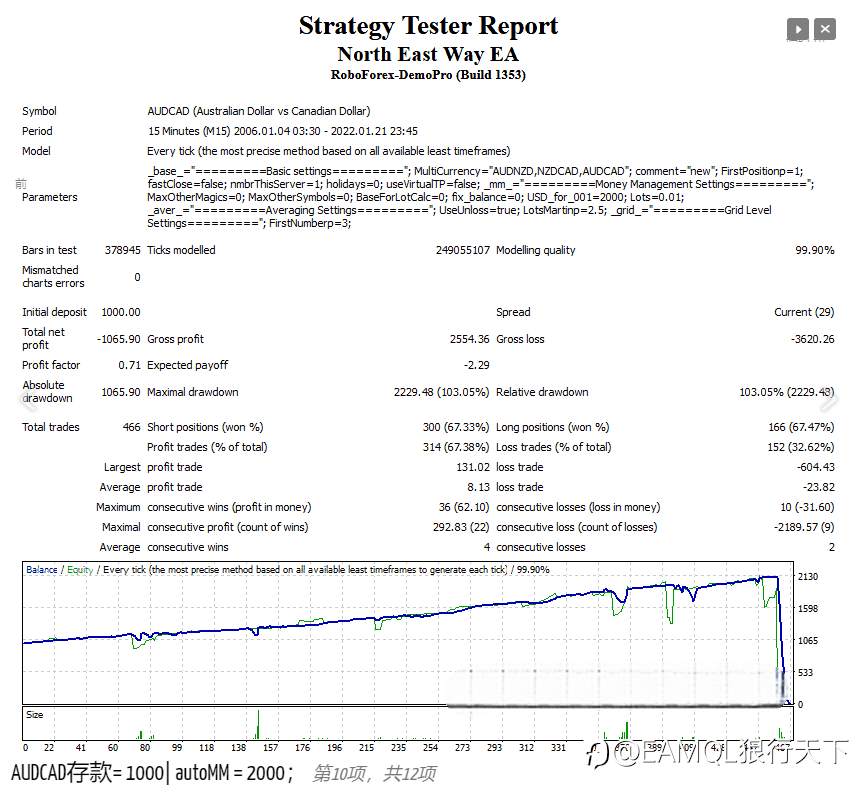Screen dimensions: 858x800
Task: Click the 'Modelling quality' label
Action: tap(536, 250)
